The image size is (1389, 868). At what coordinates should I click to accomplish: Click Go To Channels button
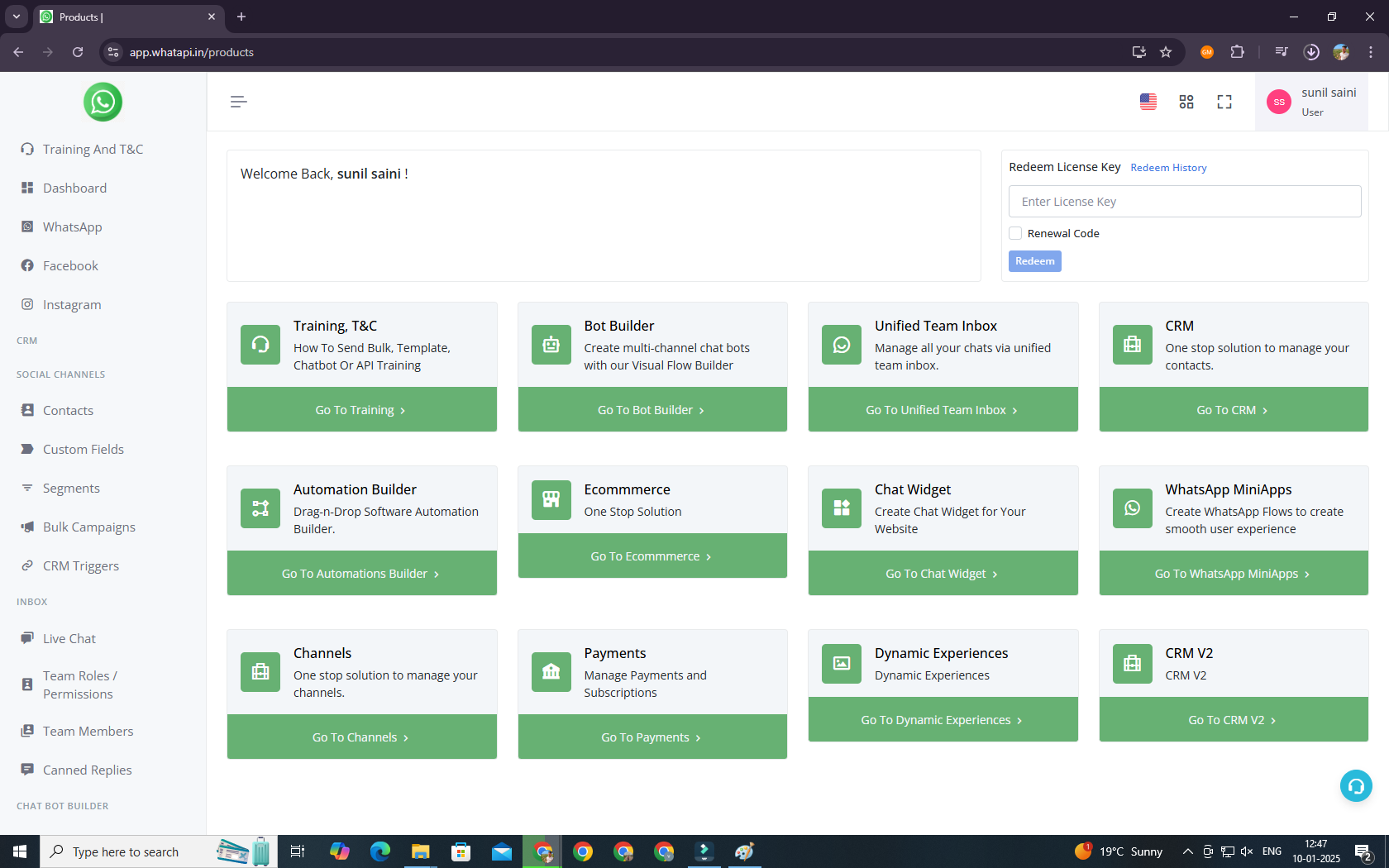click(x=362, y=737)
